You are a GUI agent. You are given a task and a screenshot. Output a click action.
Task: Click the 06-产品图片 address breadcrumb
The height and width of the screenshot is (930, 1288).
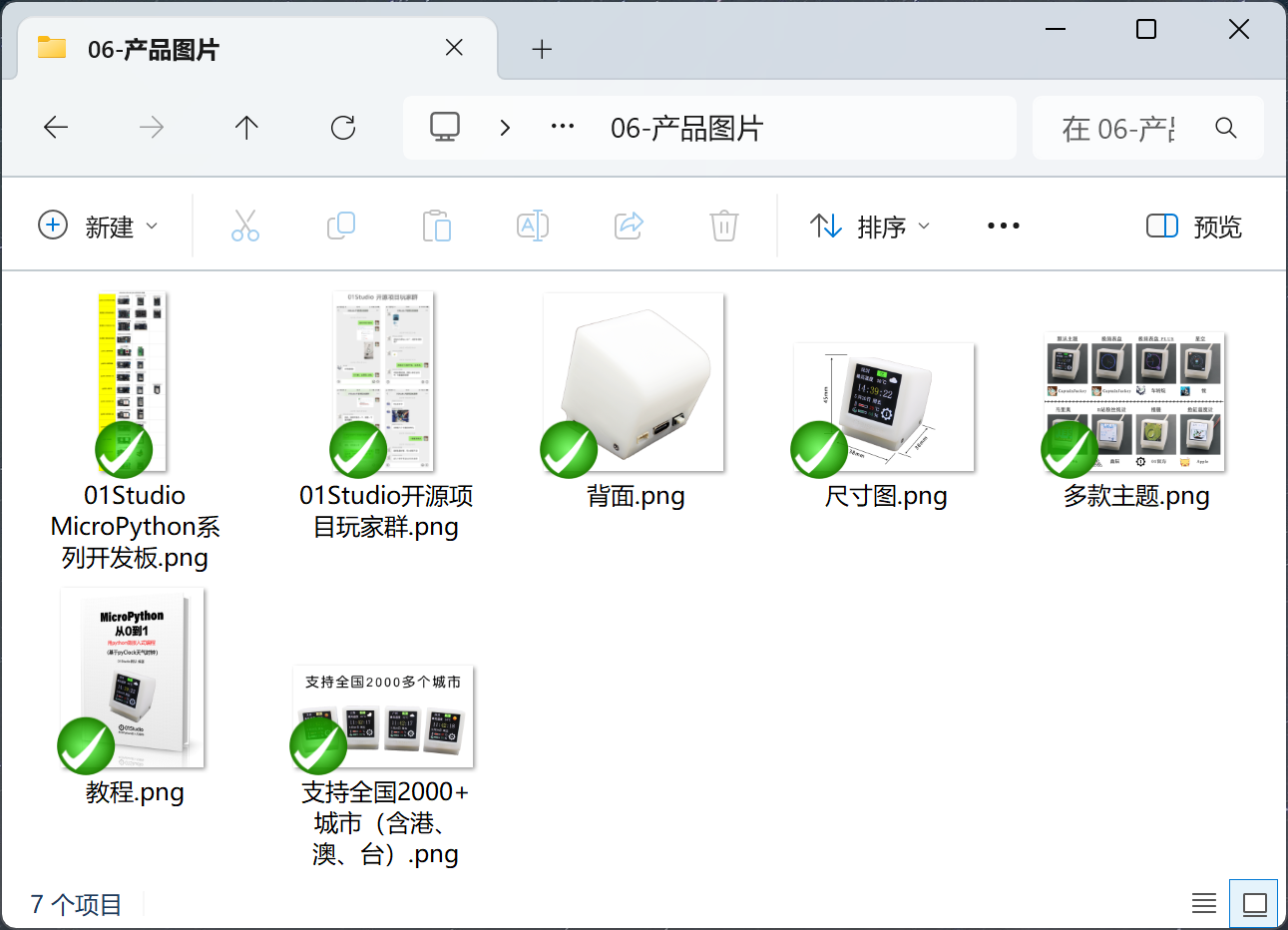686,128
